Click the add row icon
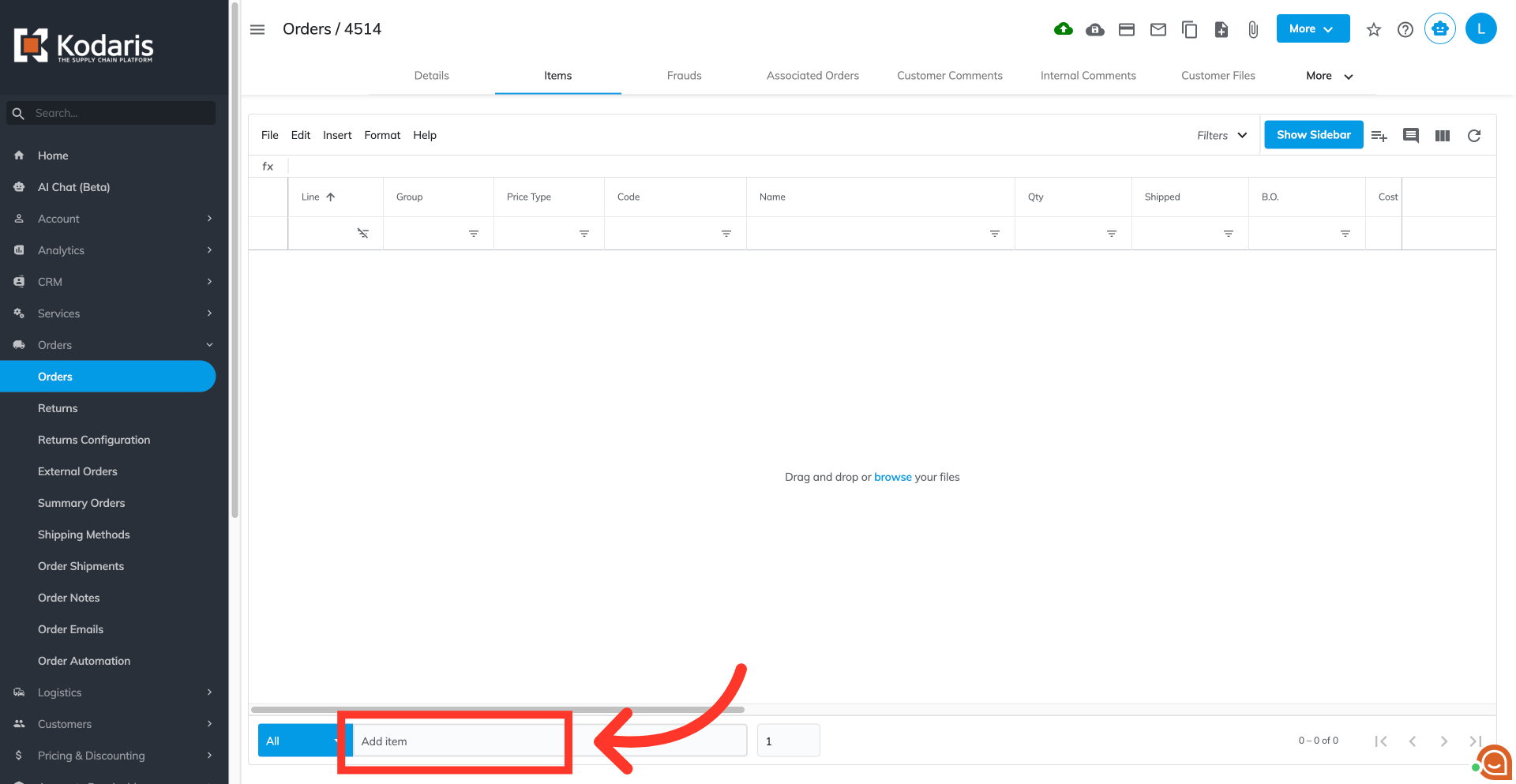The height and width of the screenshot is (784, 1516). pyautogui.click(x=1379, y=136)
